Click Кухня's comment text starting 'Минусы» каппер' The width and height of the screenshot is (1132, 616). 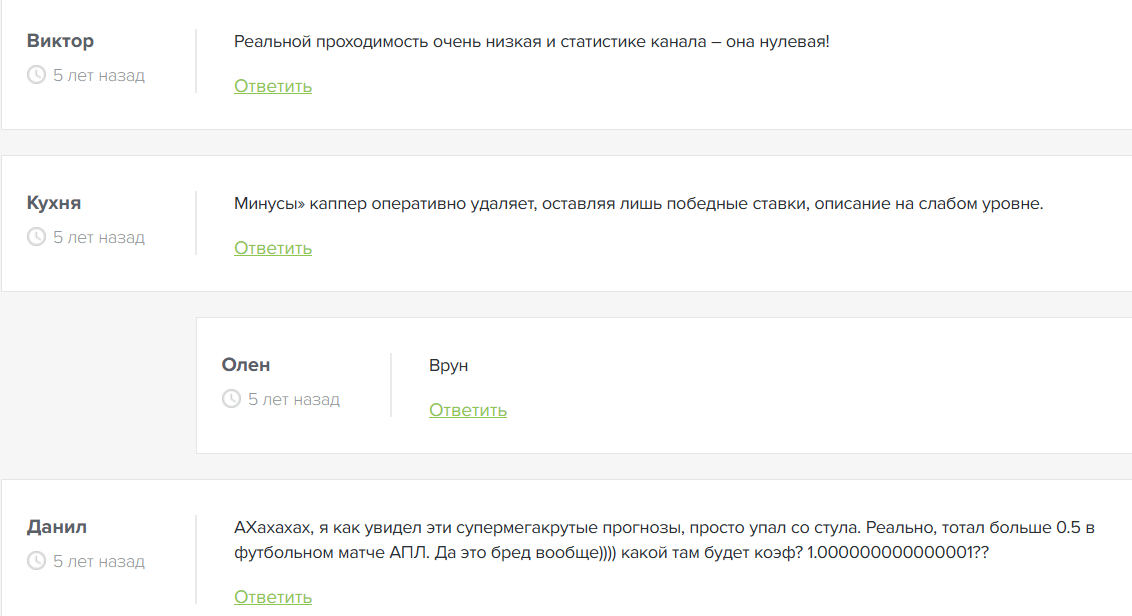[638, 204]
